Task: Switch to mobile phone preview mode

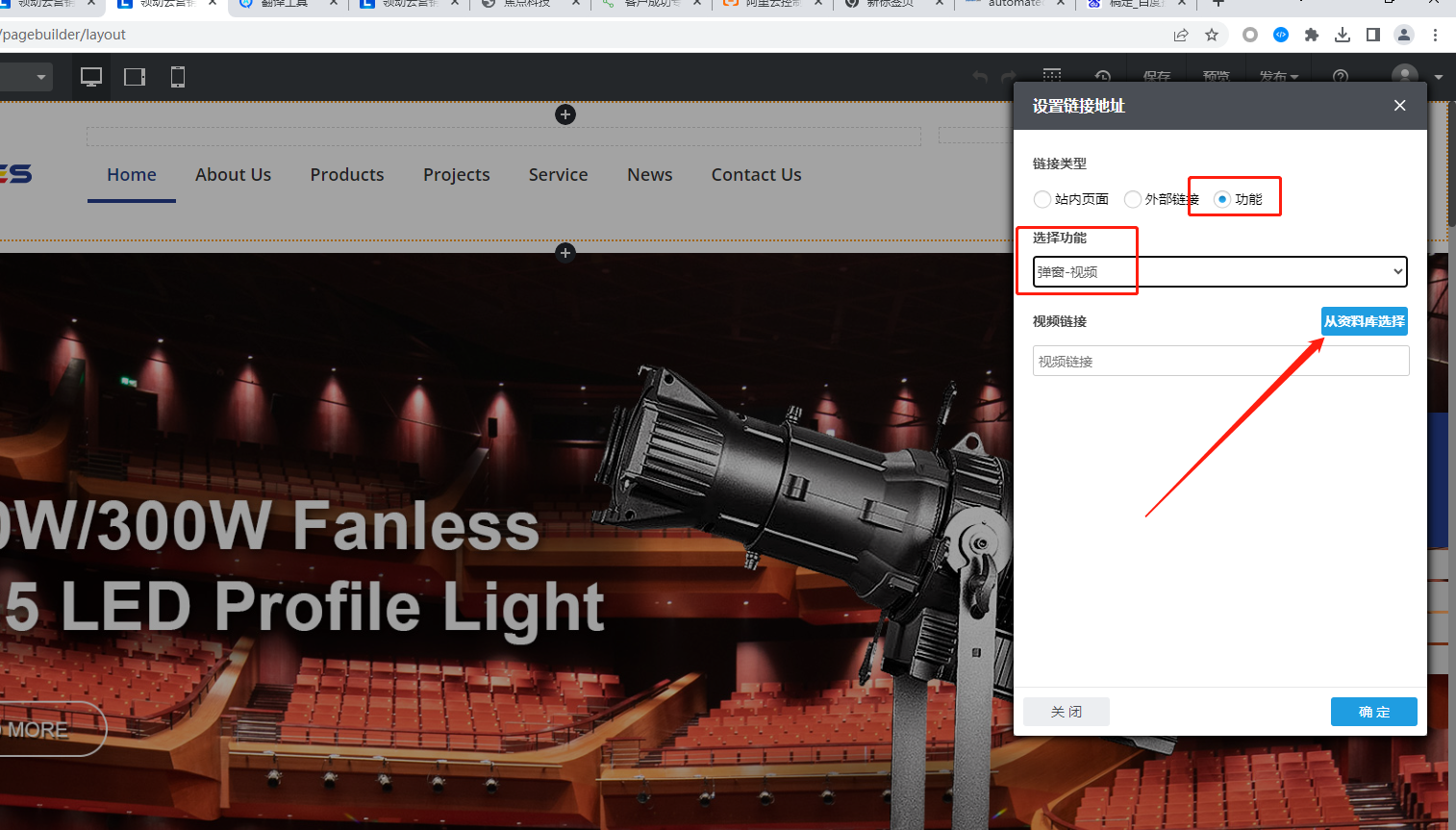Action: pos(178,77)
